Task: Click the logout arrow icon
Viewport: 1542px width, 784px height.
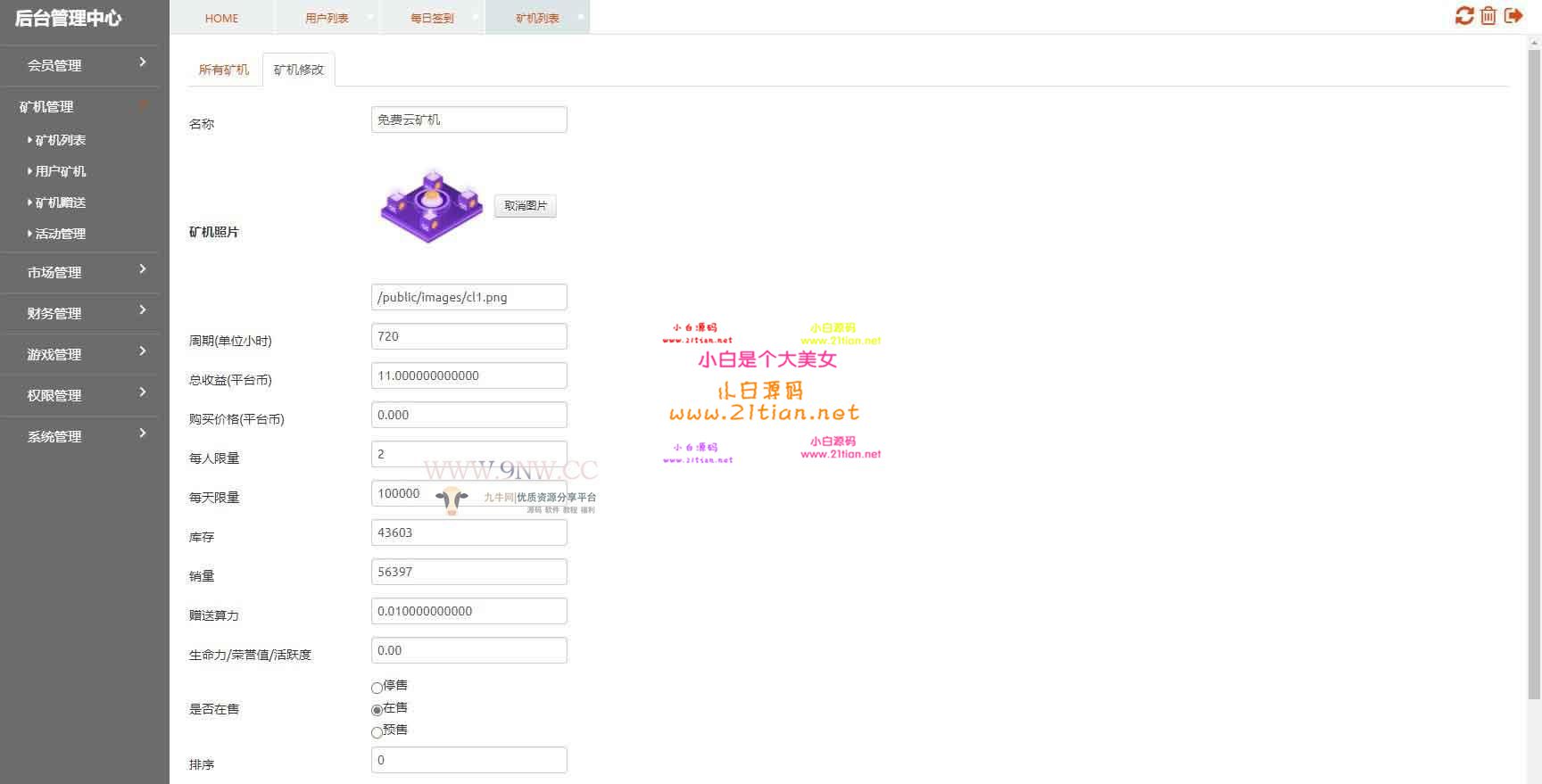Action: pos(1513,16)
